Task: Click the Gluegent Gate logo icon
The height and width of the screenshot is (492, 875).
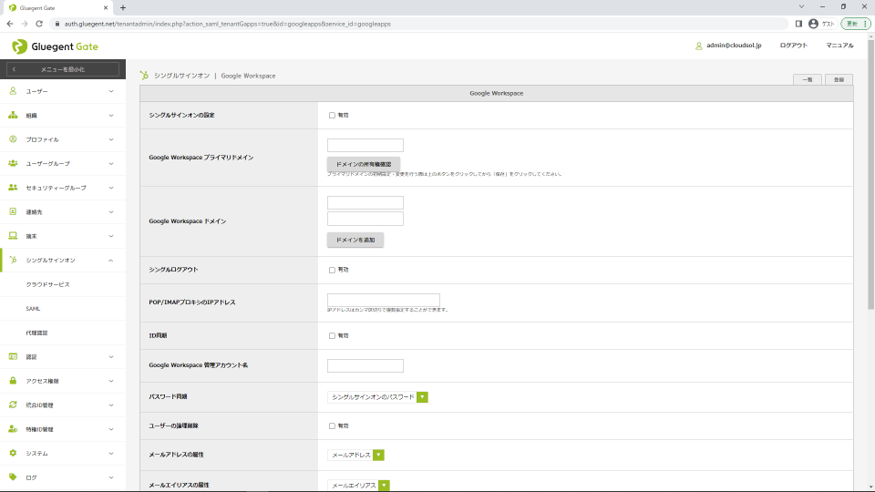Action: 19,46
